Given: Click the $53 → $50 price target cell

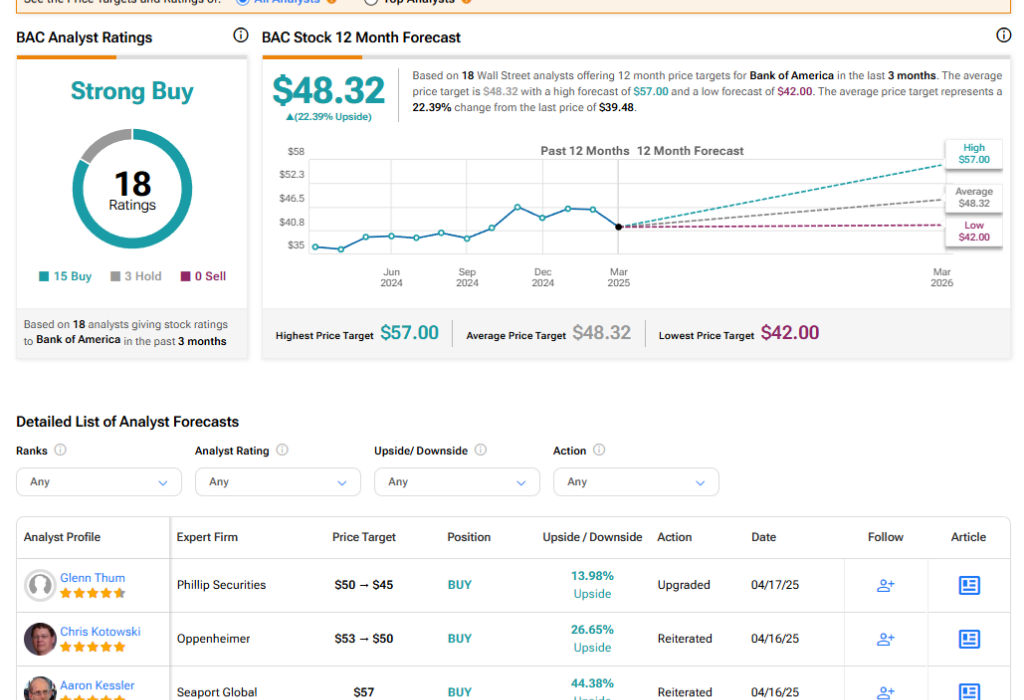Looking at the screenshot, I should click(x=364, y=639).
